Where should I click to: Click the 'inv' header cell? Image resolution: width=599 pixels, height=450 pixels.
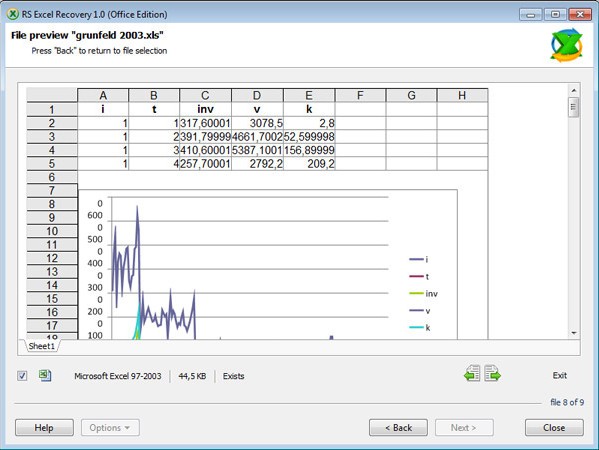[206, 109]
